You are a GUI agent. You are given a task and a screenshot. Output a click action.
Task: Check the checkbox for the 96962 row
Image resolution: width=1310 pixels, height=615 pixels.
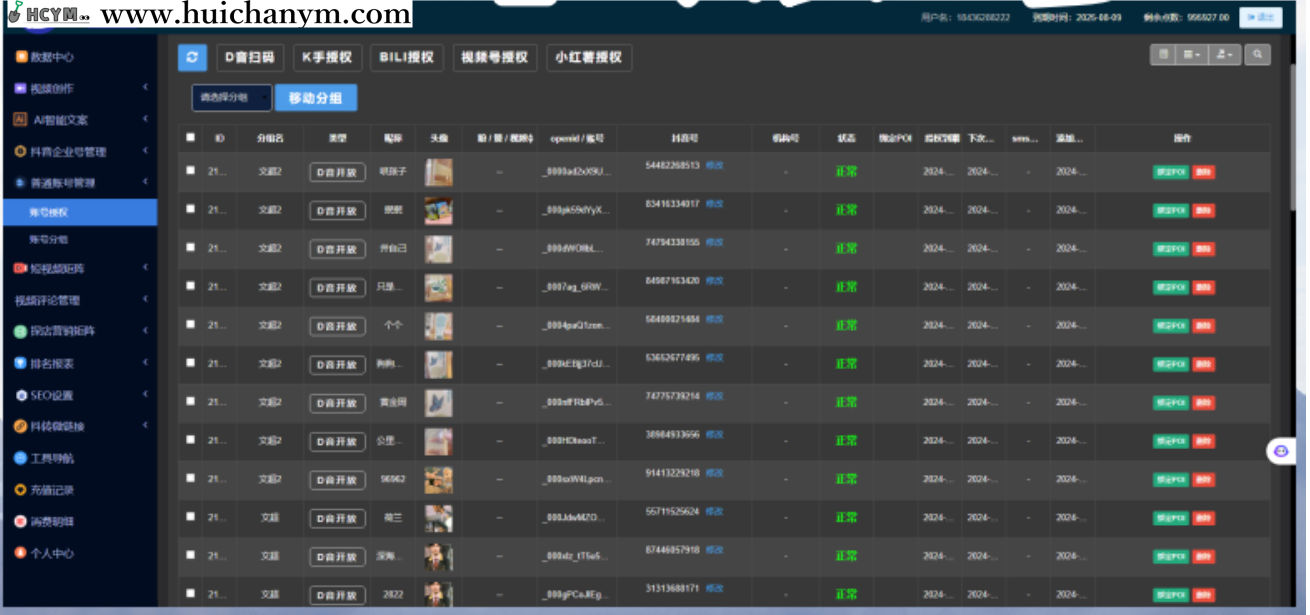(191, 479)
